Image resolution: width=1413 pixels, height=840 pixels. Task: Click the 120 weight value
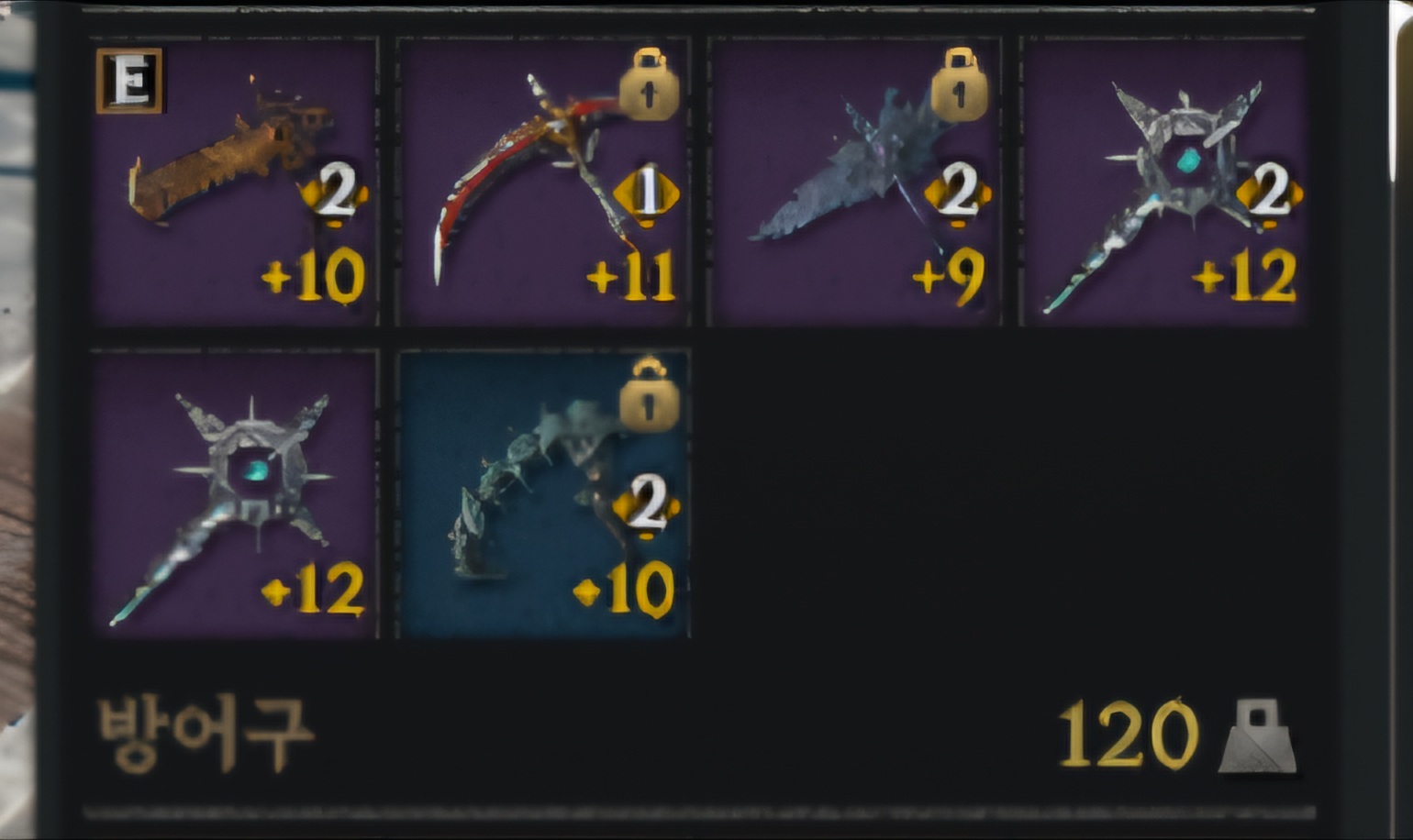1129,734
